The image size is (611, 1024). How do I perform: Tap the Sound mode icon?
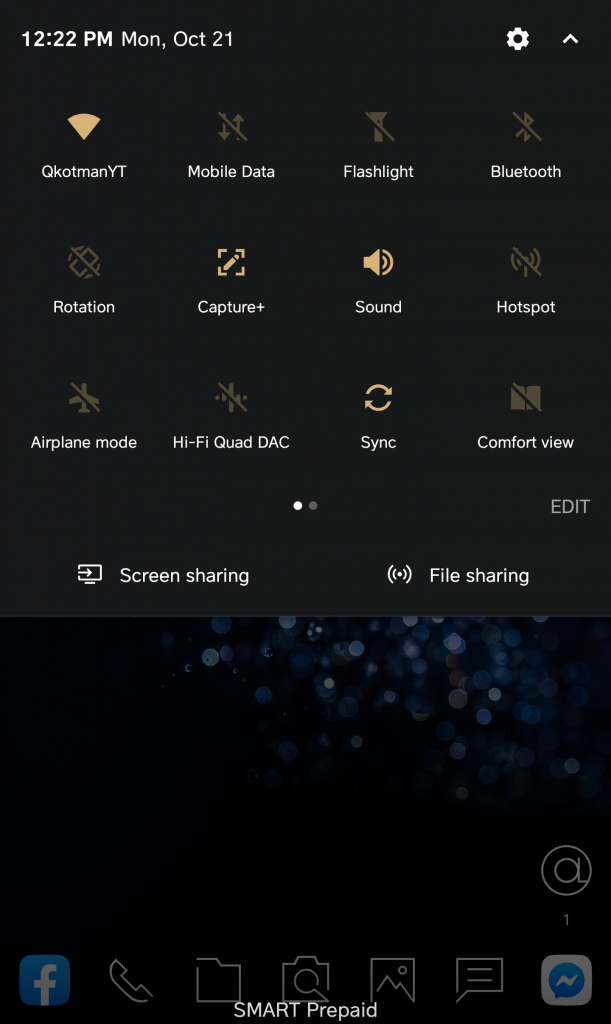point(379,263)
